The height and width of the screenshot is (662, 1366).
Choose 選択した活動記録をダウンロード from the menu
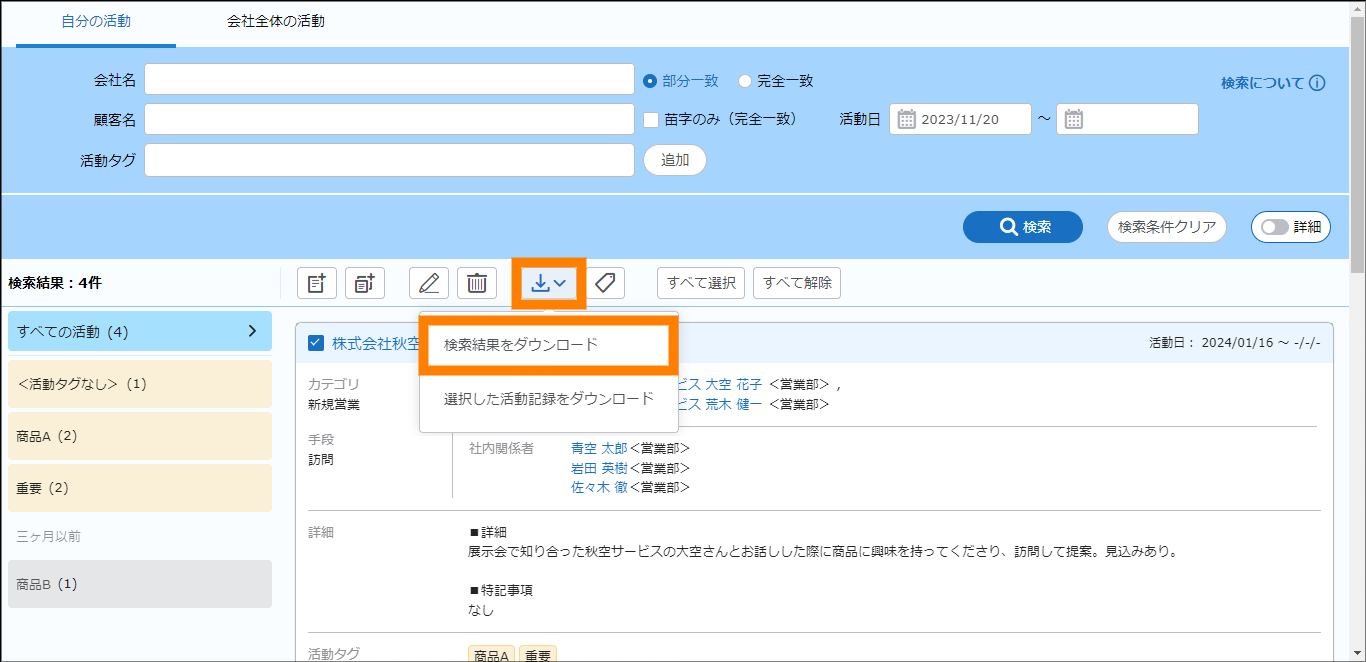coord(548,399)
